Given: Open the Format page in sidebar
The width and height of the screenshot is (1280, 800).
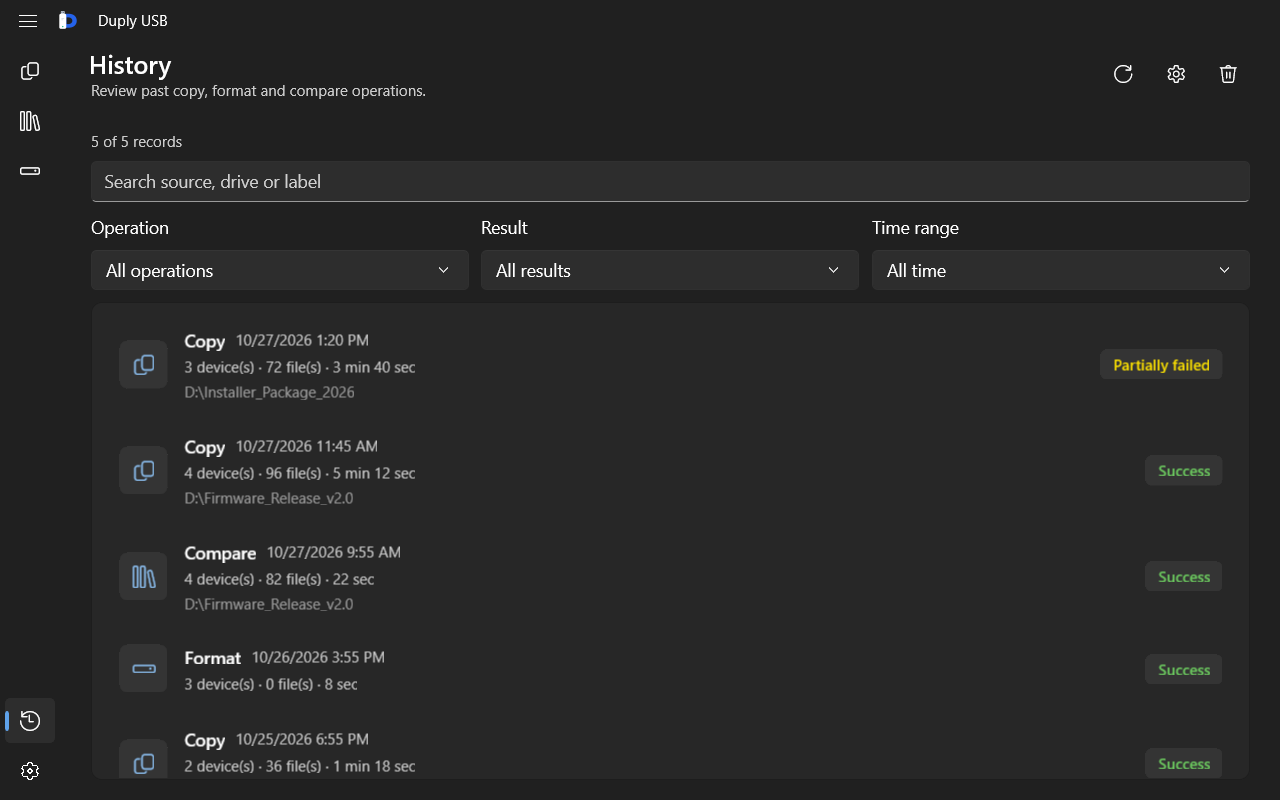Looking at the screenshot, I should [x=30, y=171].
